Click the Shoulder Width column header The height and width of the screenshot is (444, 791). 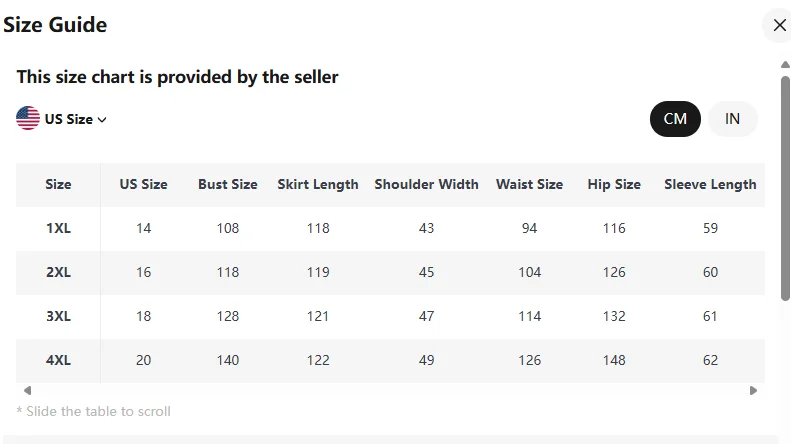pos(426,184)
